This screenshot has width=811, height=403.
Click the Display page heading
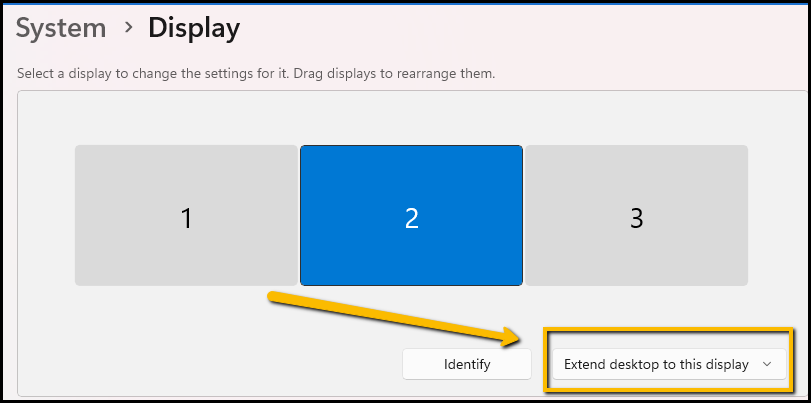[194, 28]
